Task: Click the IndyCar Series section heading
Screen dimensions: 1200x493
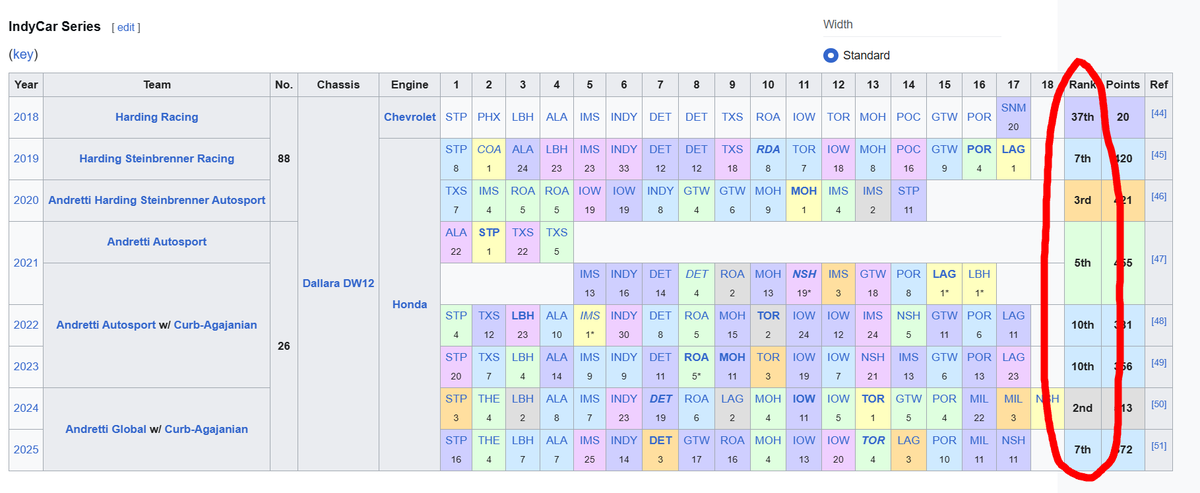Action: (x=55, y=26)
